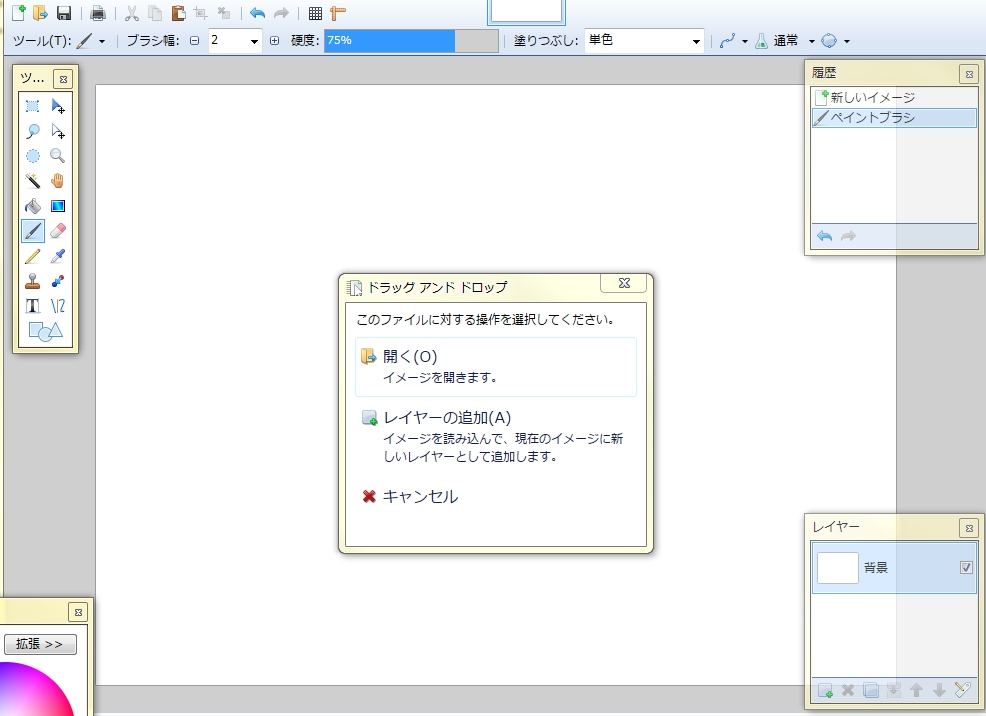Select the Lasso Select tool
Viewport: 986px width, 716px height.
point(33,131)
